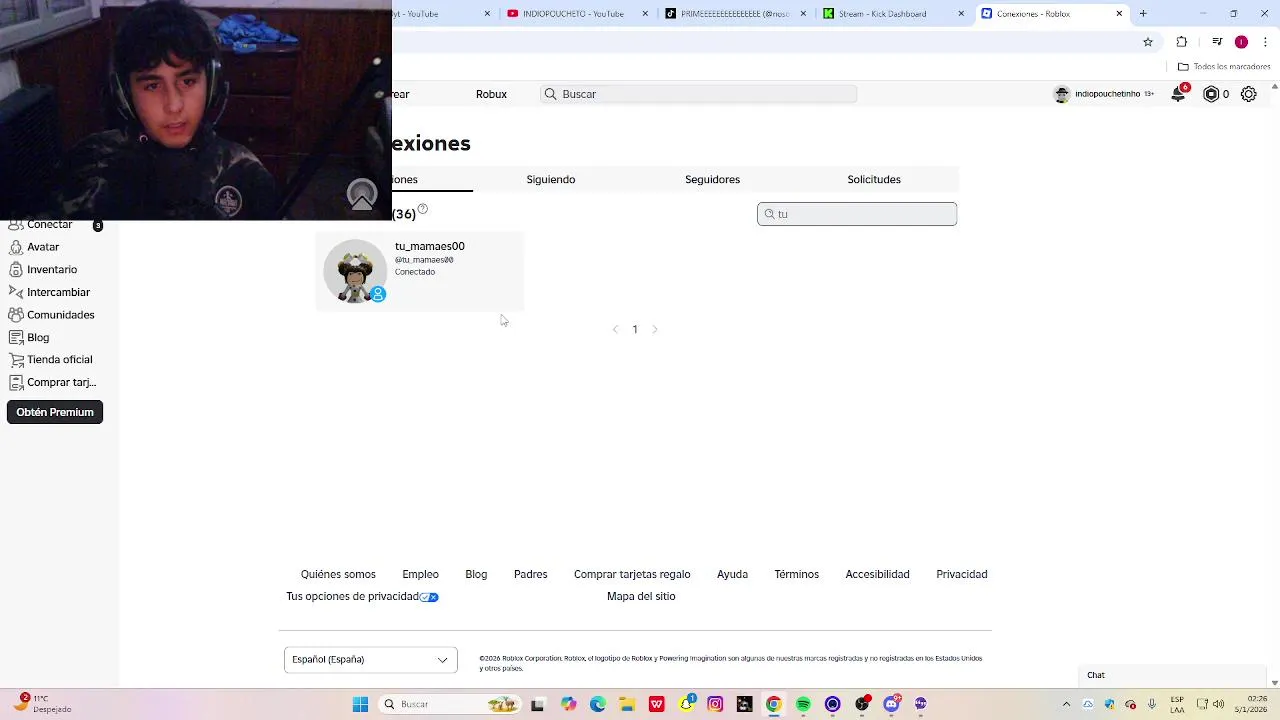Open Blog in the sidebar
This screenshot has height=720, width=1280.
[x=29, y=338]
